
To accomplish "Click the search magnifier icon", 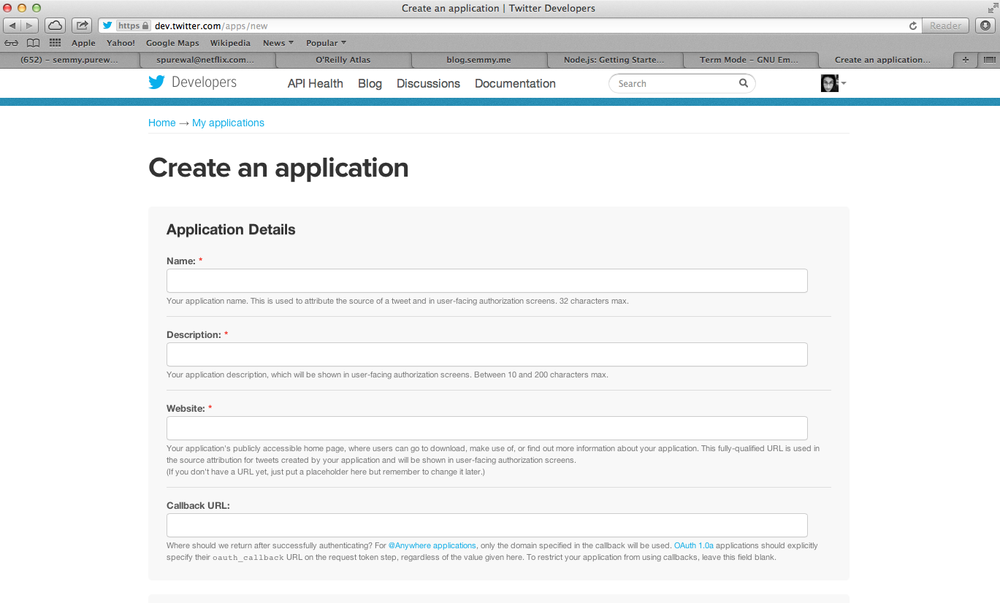I will coord(744,83).
